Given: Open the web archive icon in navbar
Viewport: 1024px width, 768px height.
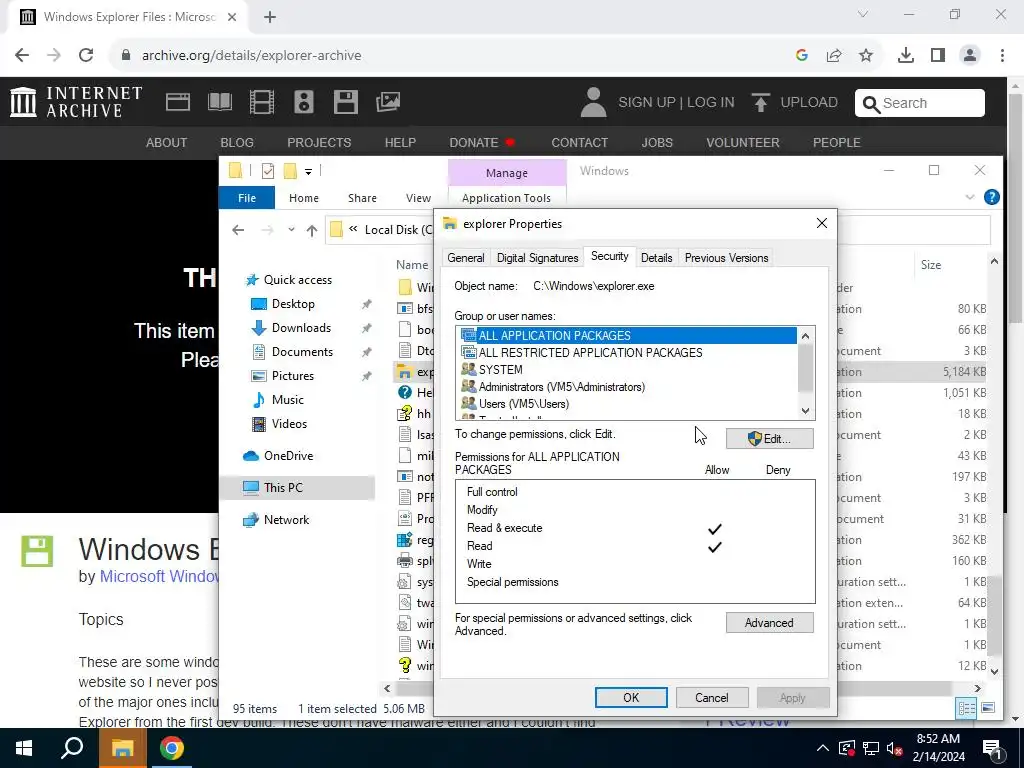Looking at the screenshot, I should [x=178, y=102].
